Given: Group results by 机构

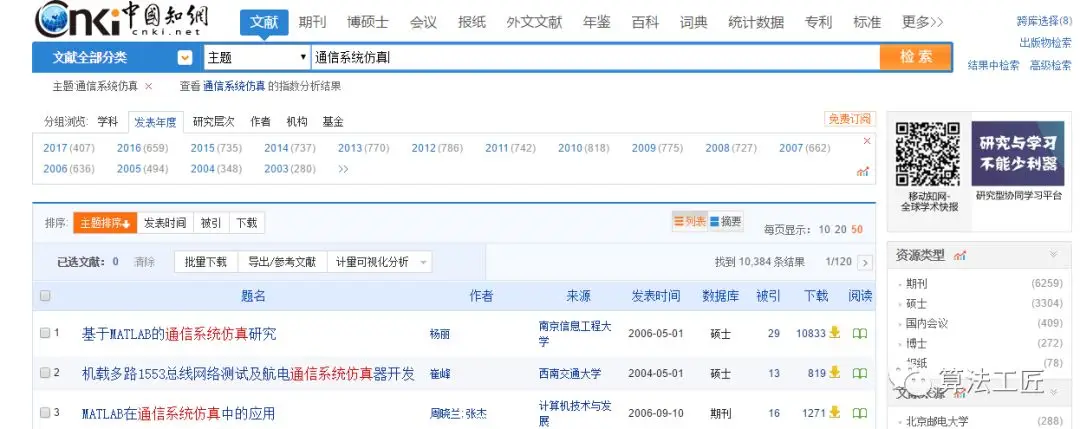Looking at the screenshot, I should pos(297,122).
